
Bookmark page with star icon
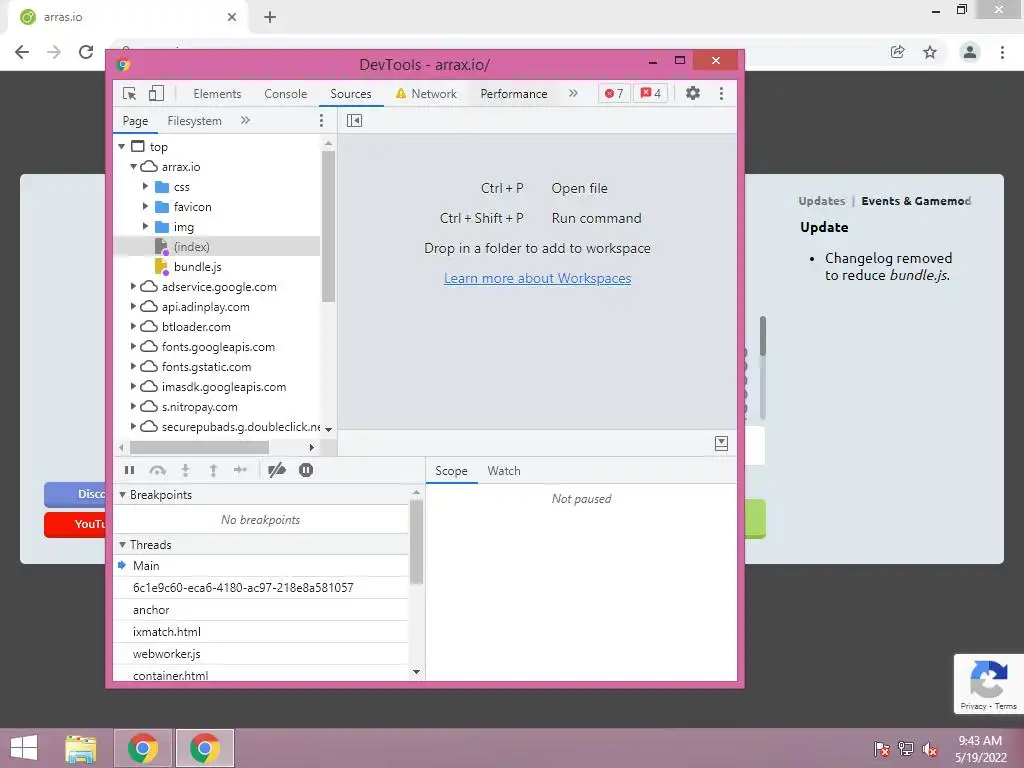coord(930,52)
